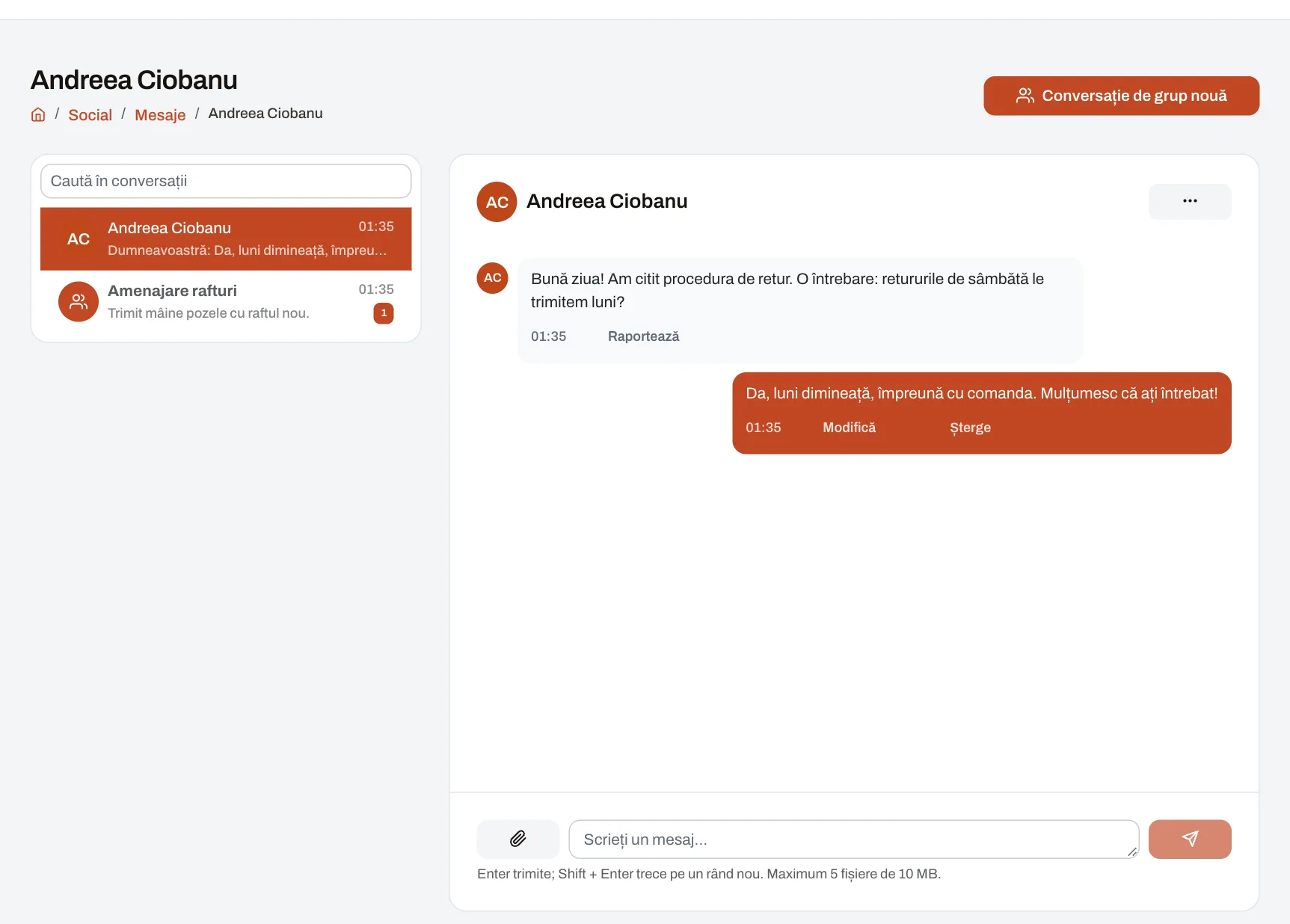Click Modifică on the sent message
1290x924 pixels.
(850, 428)
